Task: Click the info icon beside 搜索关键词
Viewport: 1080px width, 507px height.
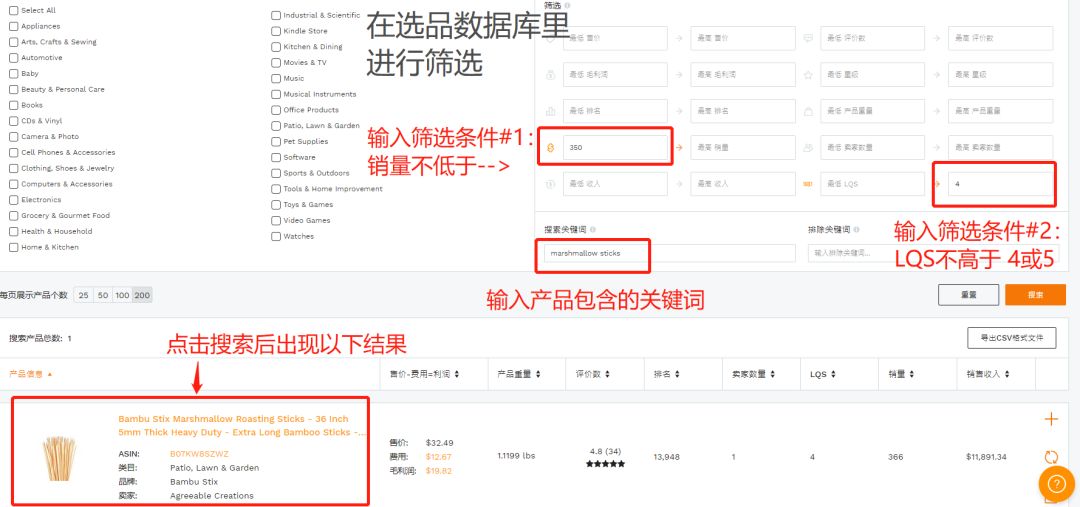Action: (594, 229)
